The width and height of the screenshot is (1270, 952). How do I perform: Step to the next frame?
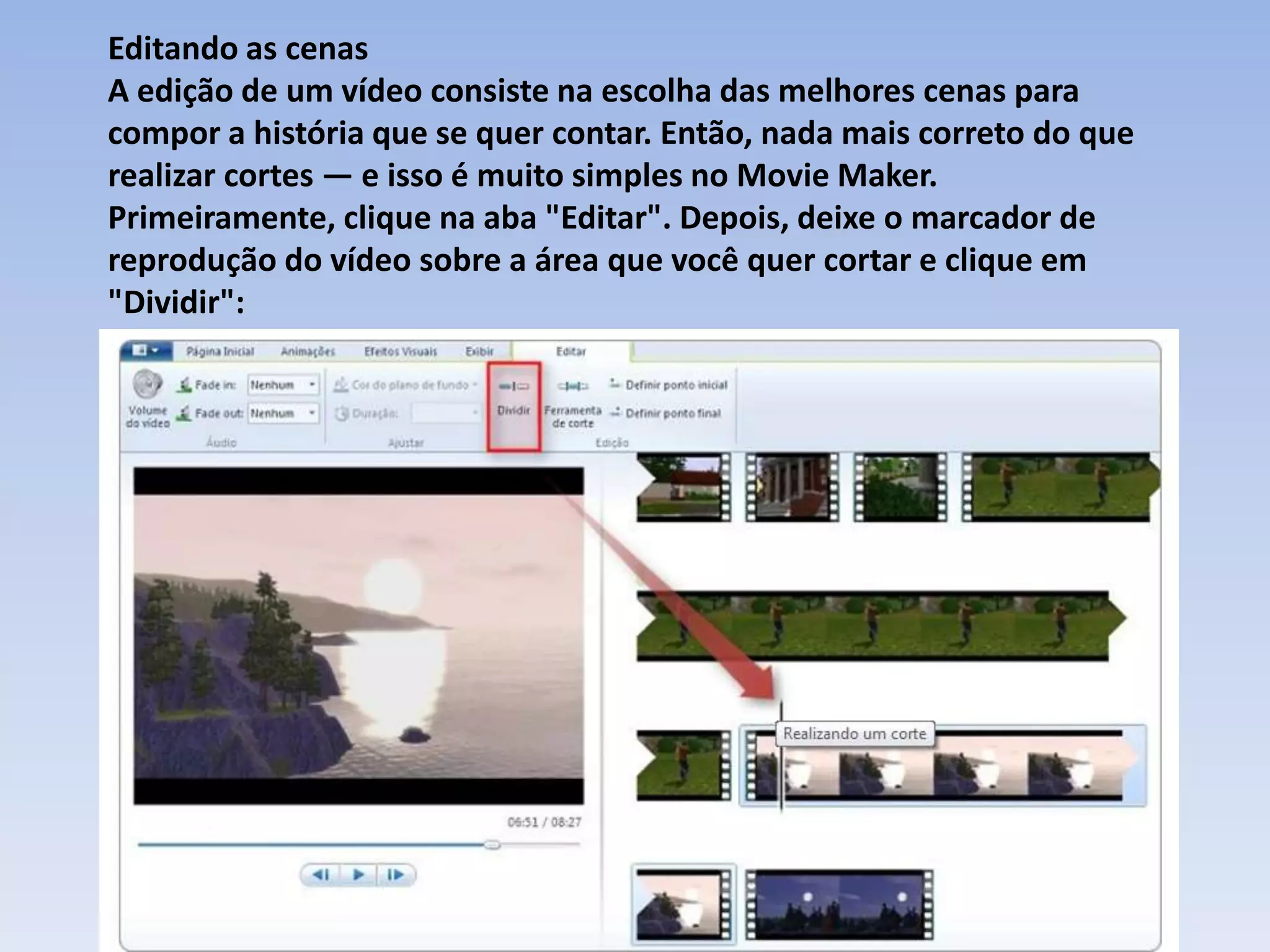pos(396,875)
